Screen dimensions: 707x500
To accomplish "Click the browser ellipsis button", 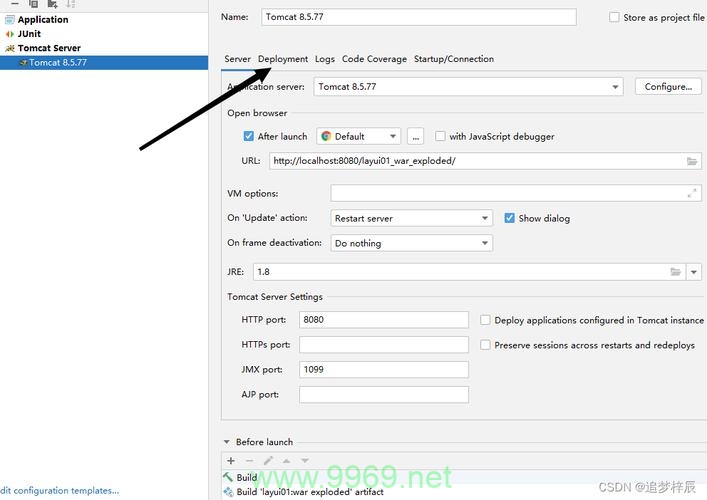I will [415, 136].
